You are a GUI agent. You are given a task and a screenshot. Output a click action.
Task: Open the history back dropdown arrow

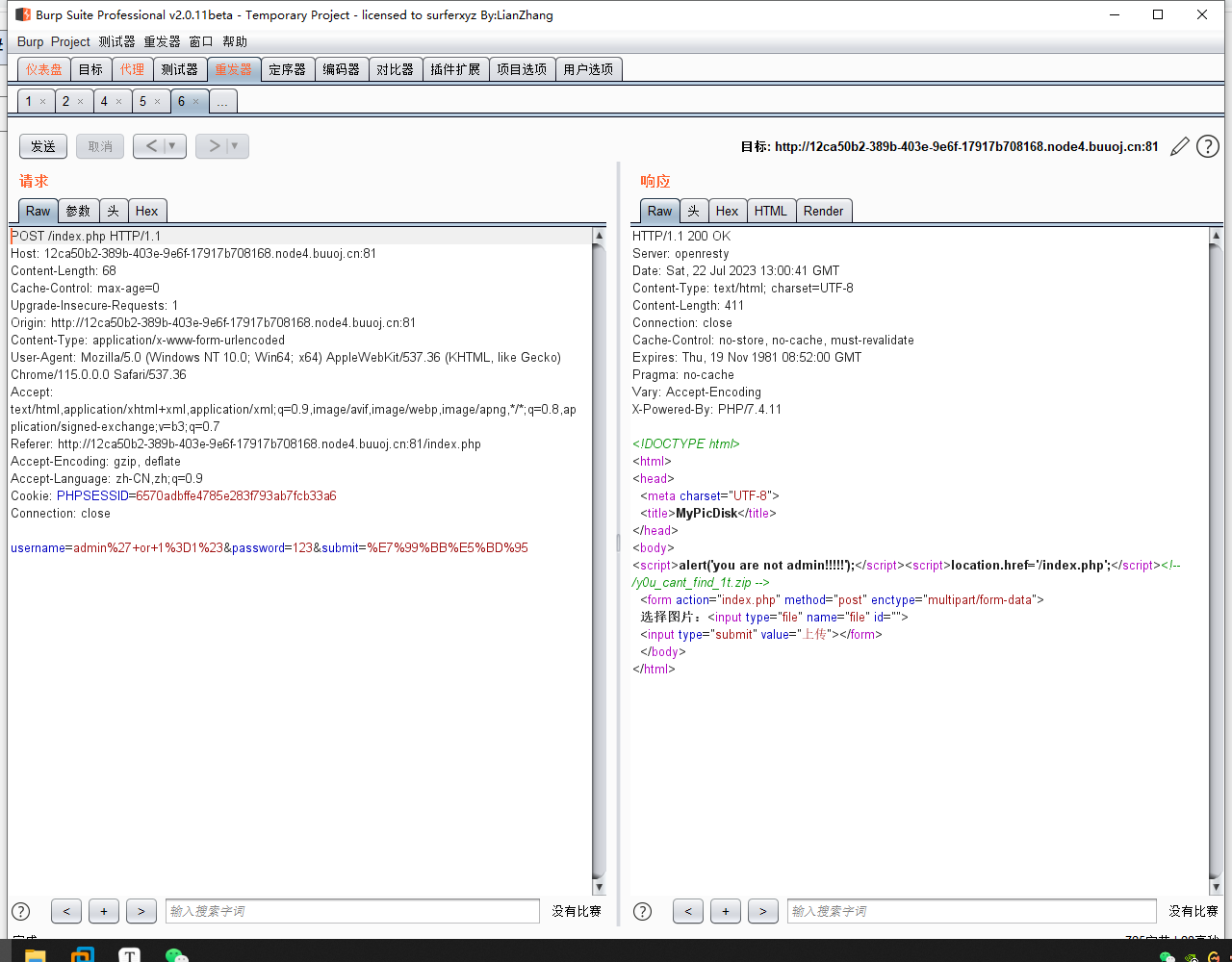173,146
